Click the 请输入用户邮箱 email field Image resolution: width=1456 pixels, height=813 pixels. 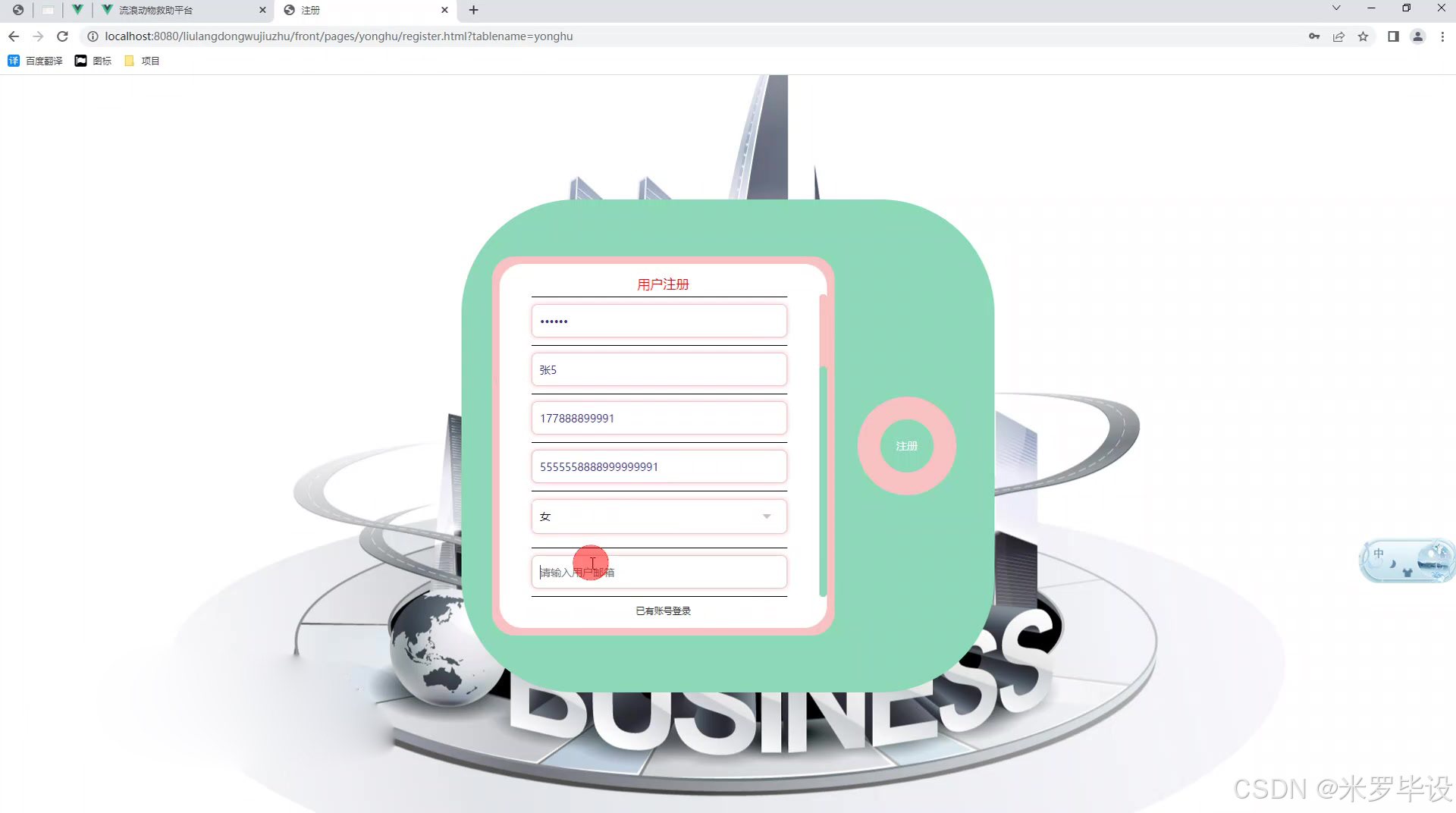coord(659,572)
